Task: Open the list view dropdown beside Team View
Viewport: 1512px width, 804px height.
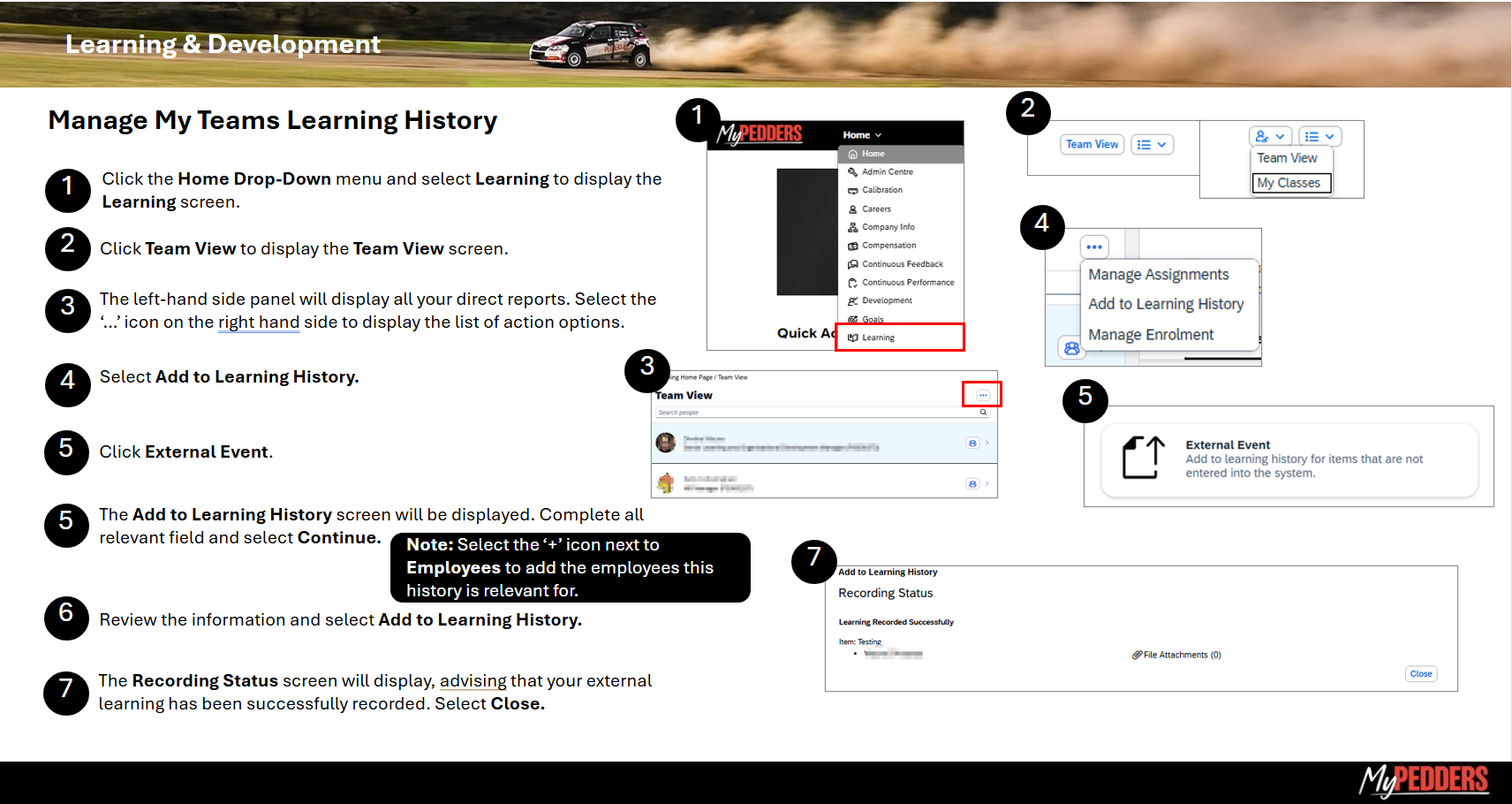Action: tap(1152, 145)
